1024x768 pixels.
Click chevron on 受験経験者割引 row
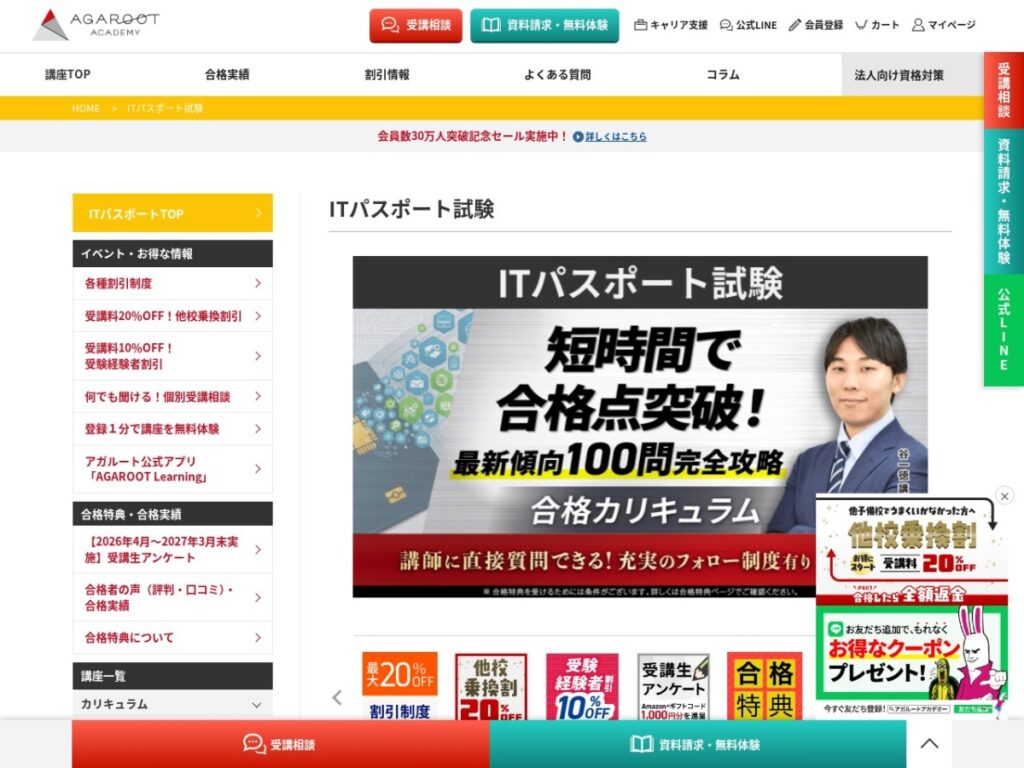click(x=258, y=356)
